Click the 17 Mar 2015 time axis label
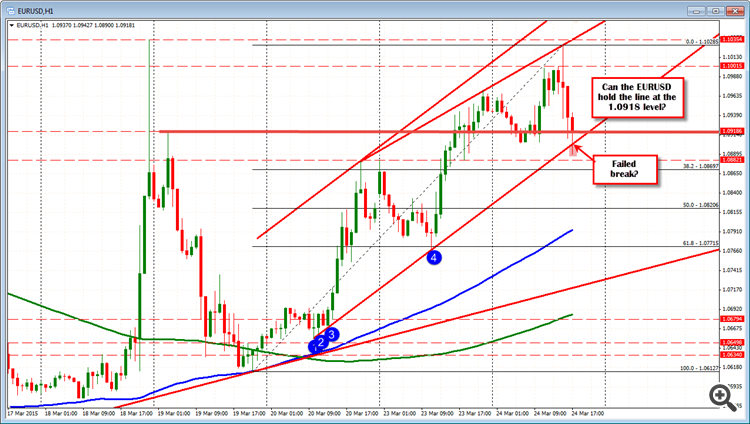 [22, 413]
